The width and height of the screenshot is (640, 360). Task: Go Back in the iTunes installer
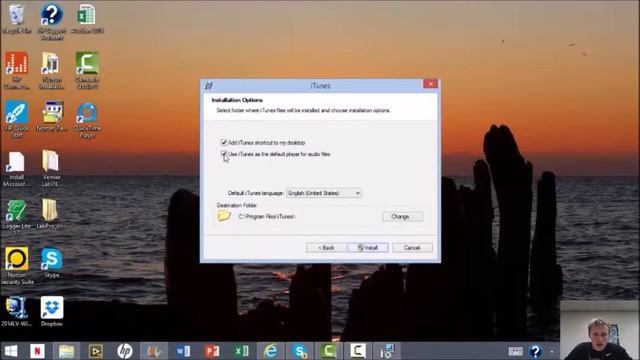(327, 248)
